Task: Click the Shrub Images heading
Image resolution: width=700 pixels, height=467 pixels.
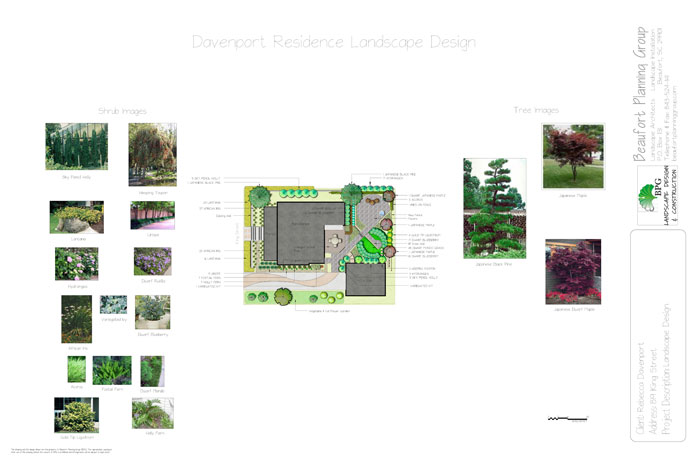Action: pyautogui.click(x=122, y=110)
